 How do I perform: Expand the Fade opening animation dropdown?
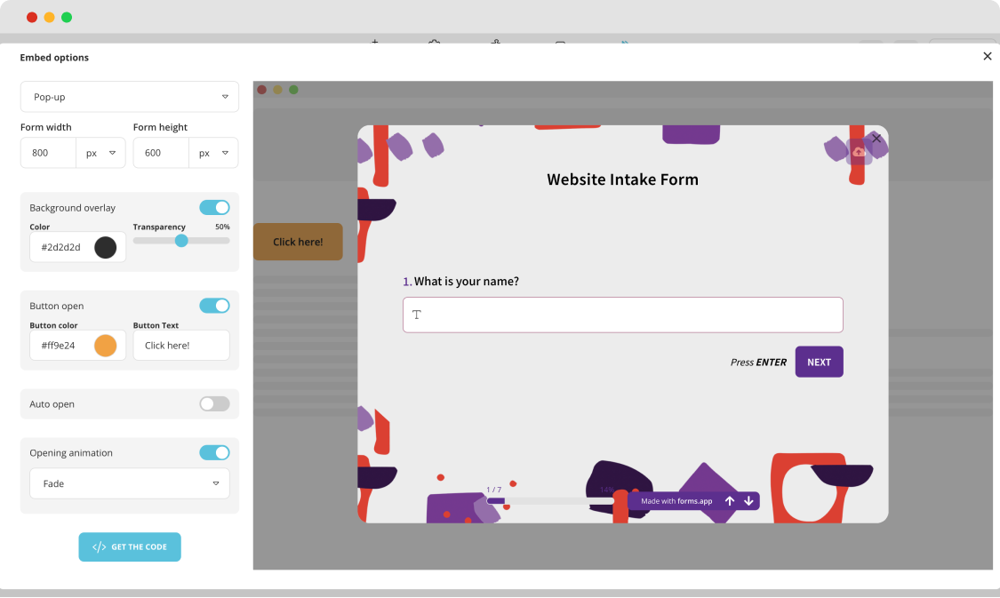[x=129, y=483]
